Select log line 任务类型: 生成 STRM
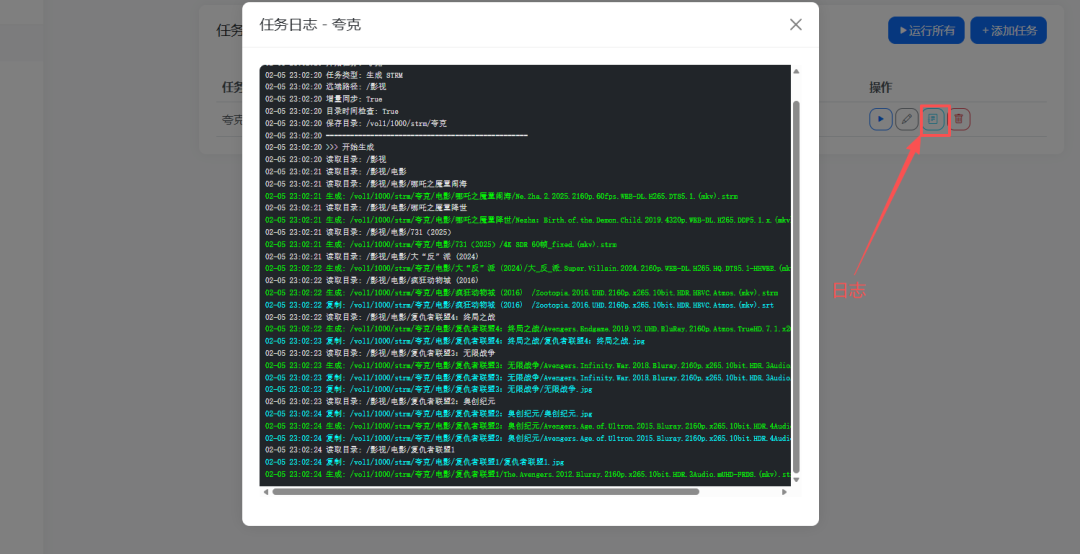 334,75
